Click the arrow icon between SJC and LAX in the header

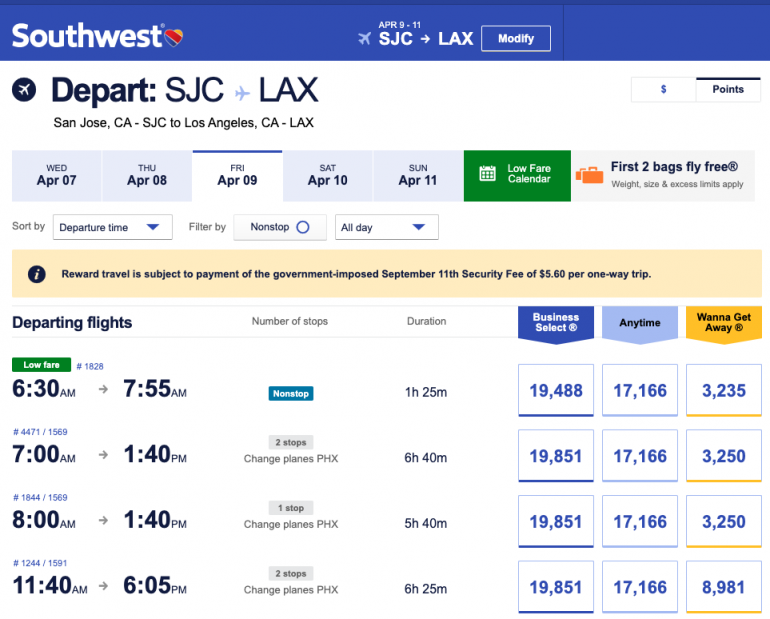425,39
